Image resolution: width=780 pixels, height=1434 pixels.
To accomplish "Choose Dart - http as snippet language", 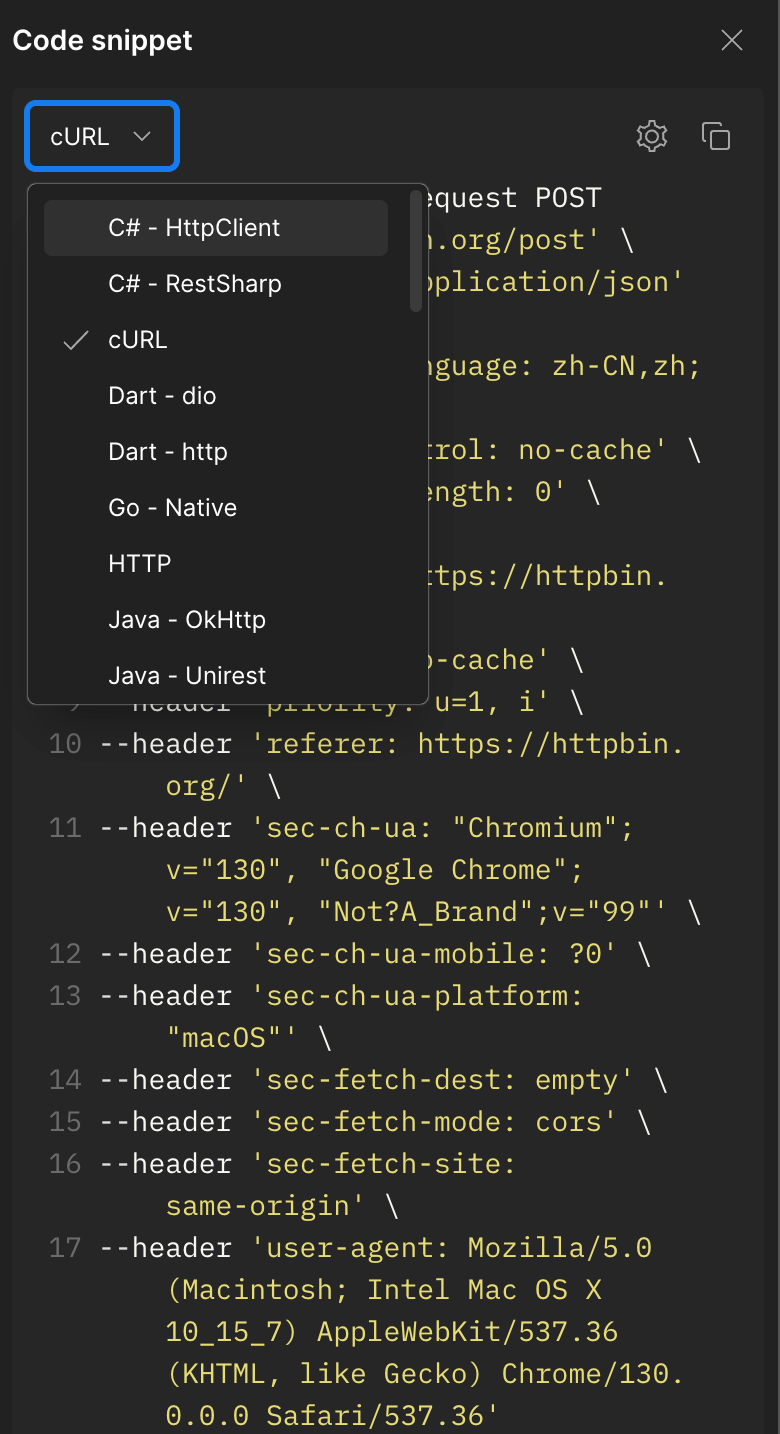I will [x=166, y=451].
